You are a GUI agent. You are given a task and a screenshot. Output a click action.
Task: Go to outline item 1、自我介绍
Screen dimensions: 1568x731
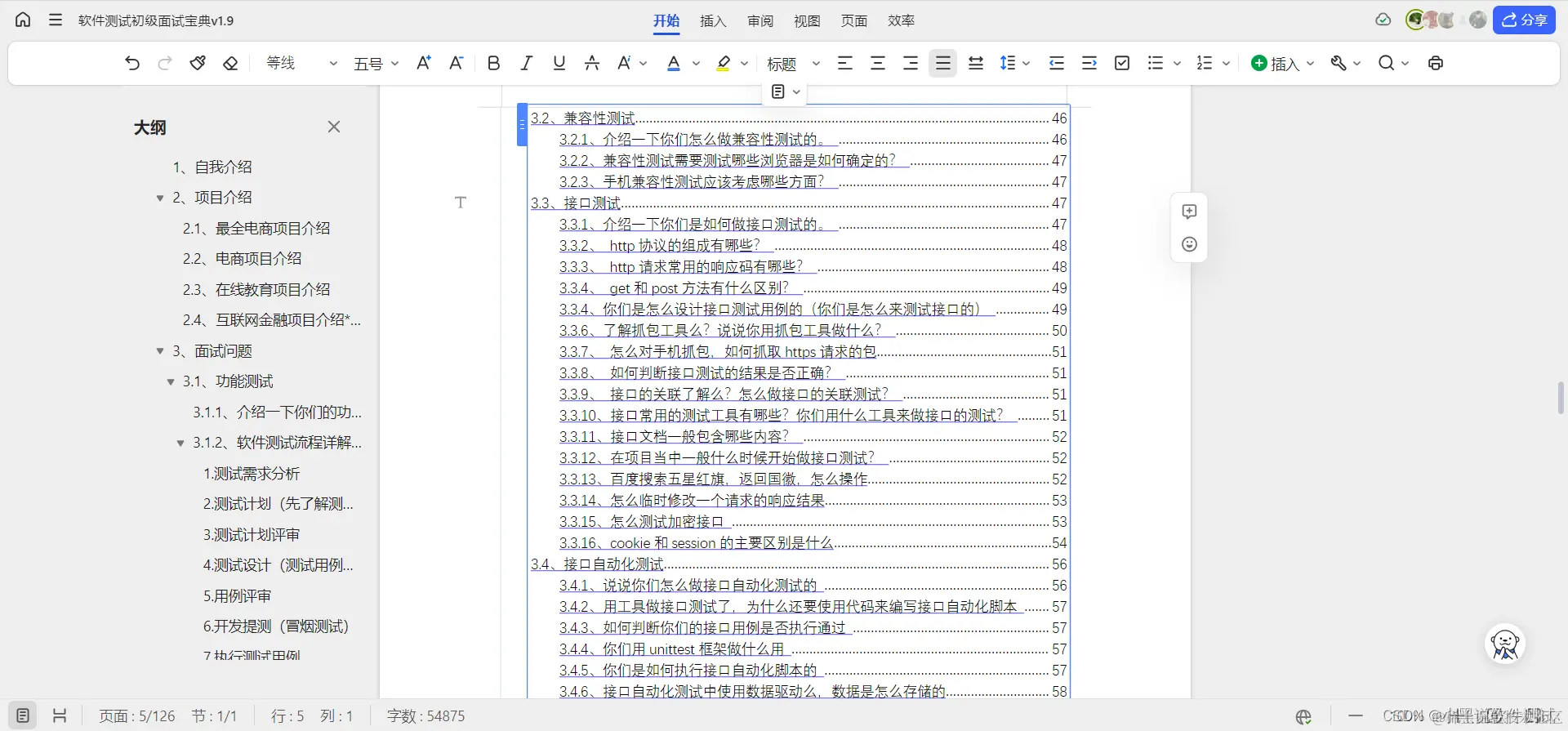tap(212, 167)
